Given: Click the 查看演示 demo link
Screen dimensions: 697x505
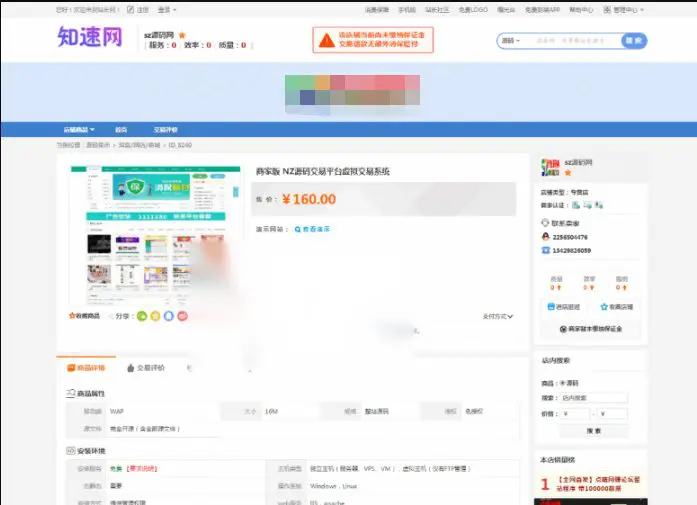Looking at the screenshot, I should pos(312,229).
